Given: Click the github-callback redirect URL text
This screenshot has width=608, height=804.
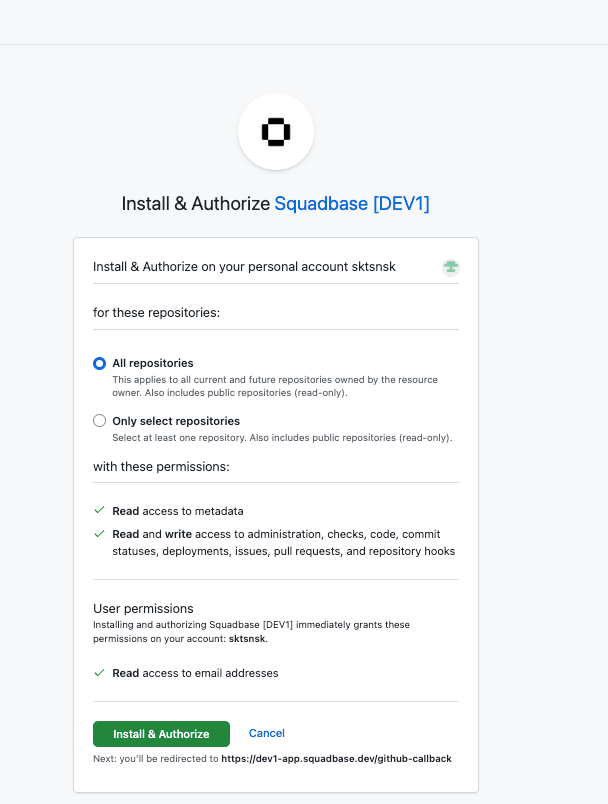Looking at the screenshot, I should pos(336,759).
